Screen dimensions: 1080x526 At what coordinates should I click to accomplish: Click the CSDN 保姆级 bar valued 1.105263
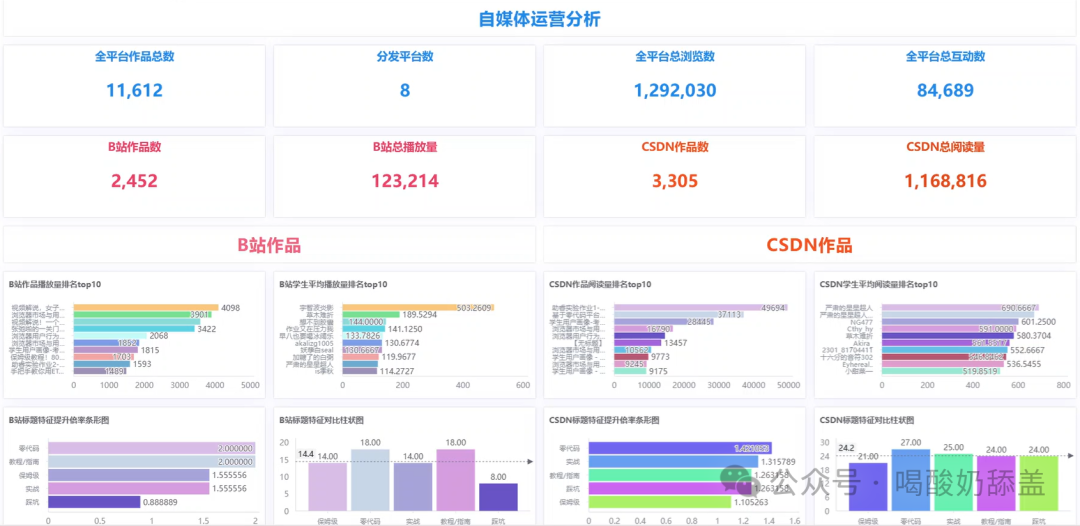pos(660,502)
